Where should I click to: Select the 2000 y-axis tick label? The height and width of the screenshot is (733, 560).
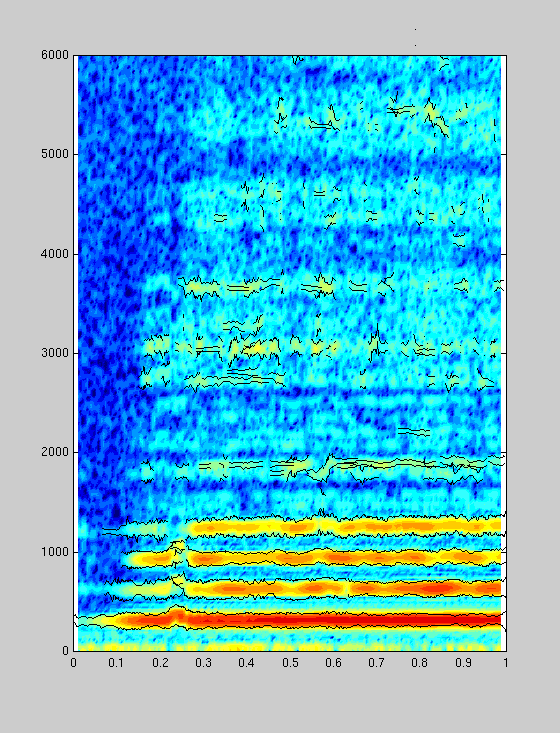[55, 452]
